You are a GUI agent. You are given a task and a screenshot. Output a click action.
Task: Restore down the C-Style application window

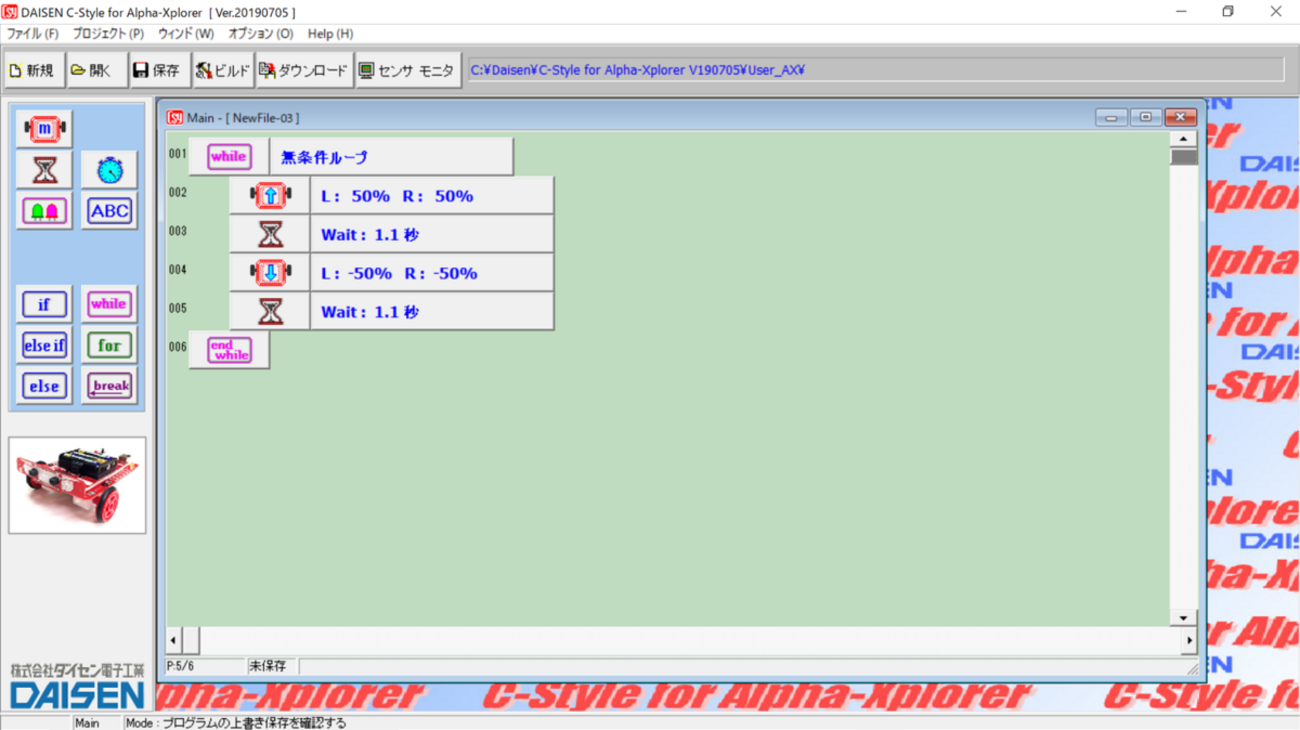tap(1228, 12)
